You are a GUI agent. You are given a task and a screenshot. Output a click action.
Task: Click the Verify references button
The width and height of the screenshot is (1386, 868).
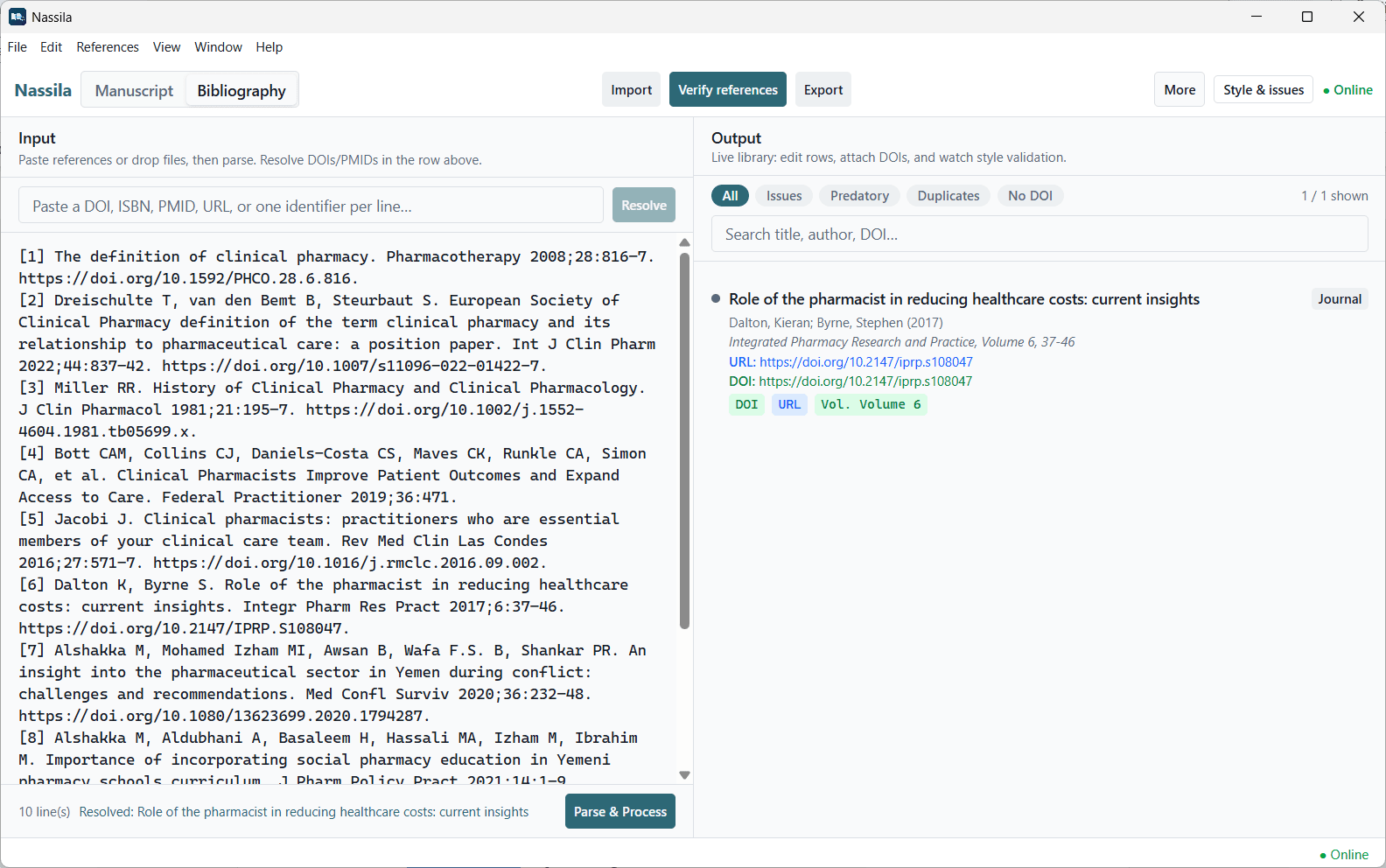(728, 89)
